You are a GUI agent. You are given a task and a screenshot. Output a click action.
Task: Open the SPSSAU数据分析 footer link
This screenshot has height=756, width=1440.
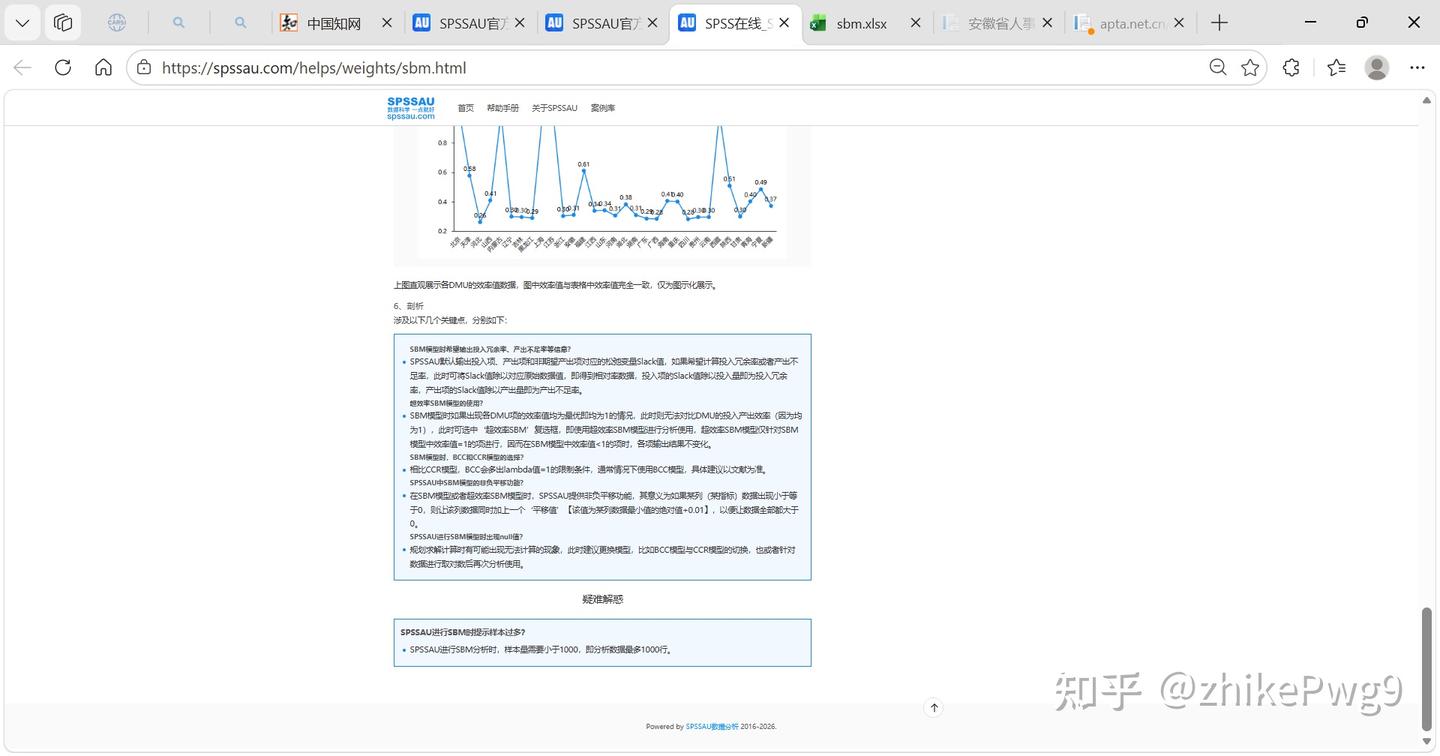point(713,727)
